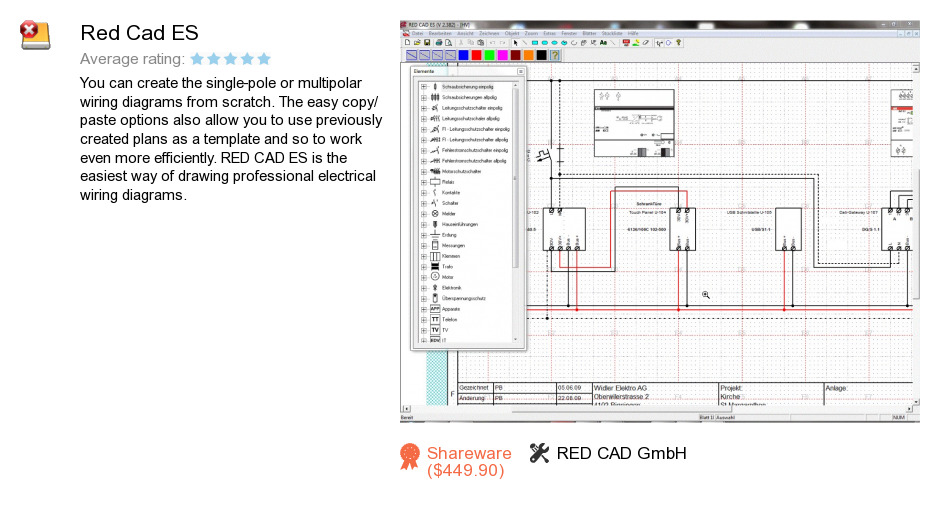Screen dimensions: 940x506
Task: Pick the red color swatch
Action: pyautogui.click(x=476, y=55)
